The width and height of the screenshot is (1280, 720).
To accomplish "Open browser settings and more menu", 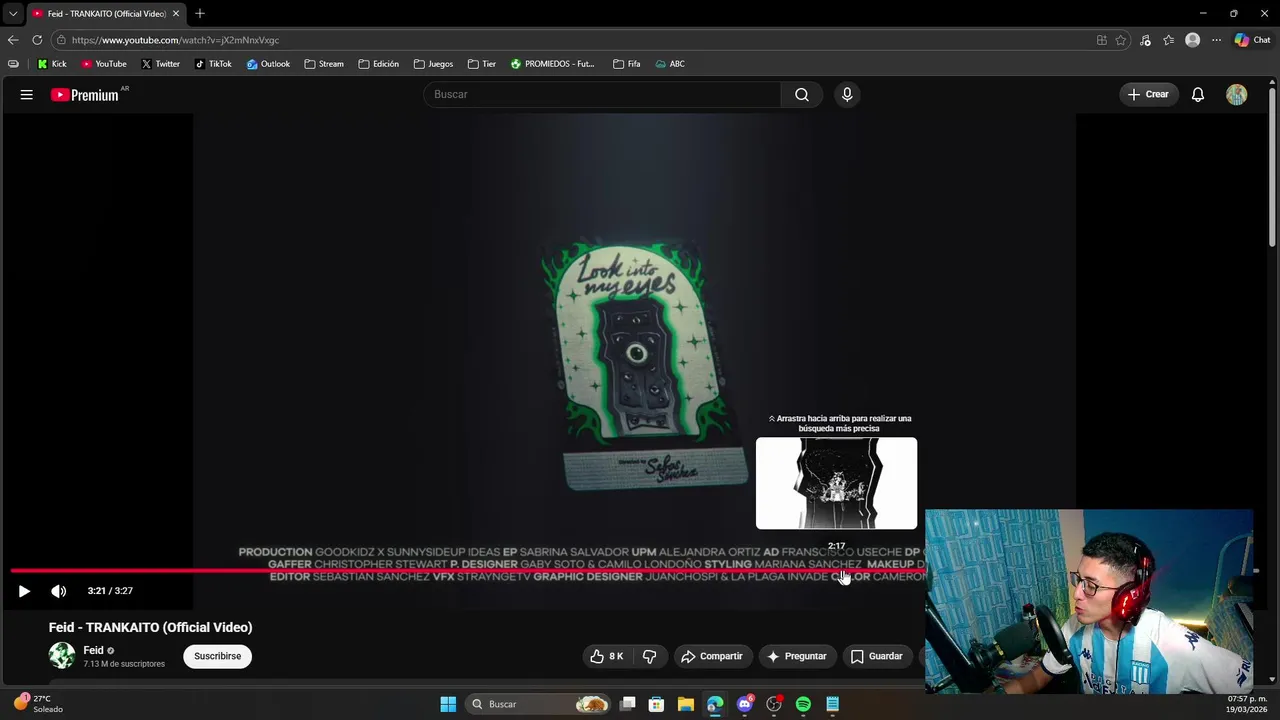I will 1216,40.
